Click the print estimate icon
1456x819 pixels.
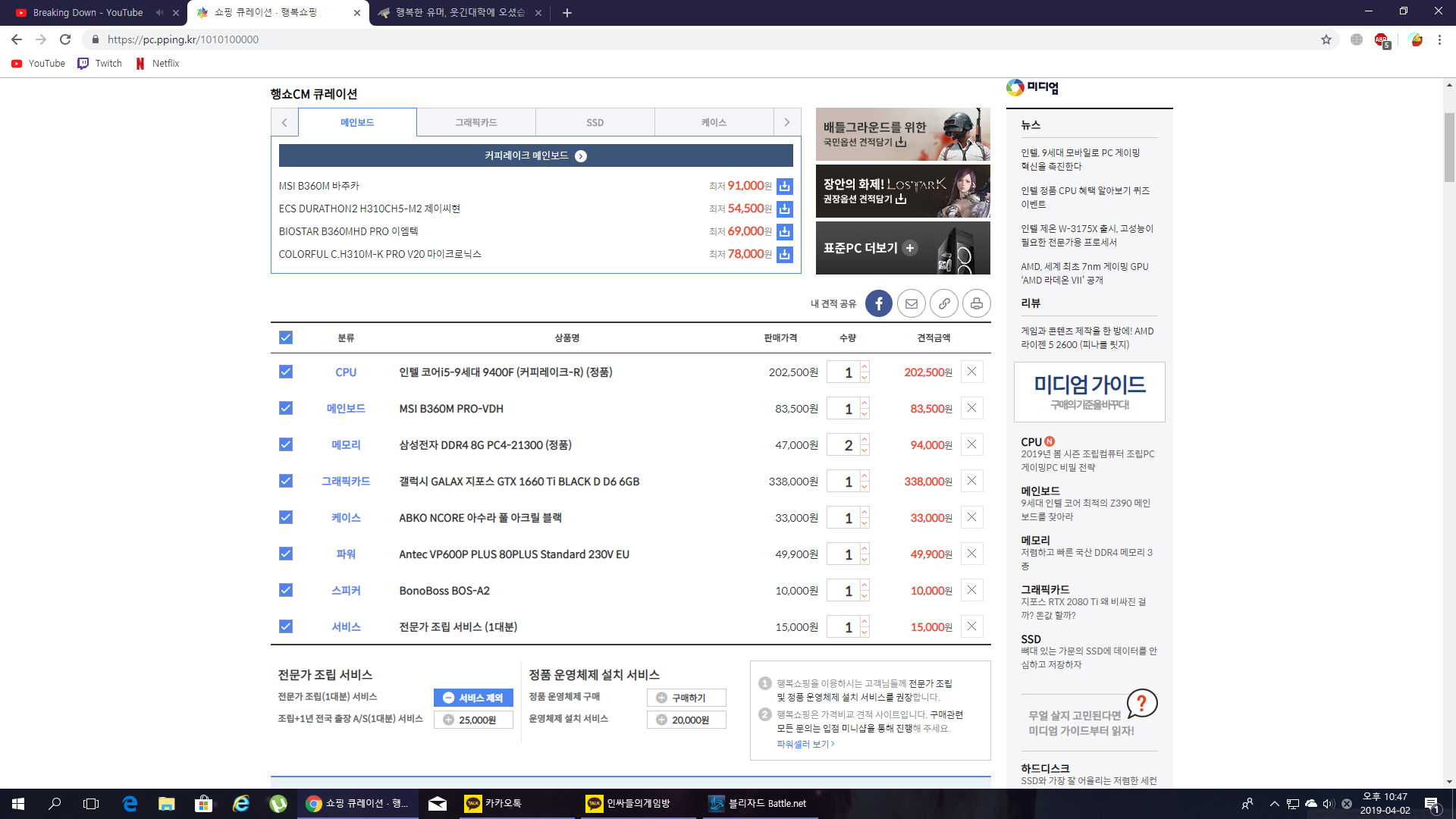[x=976, y=303]
